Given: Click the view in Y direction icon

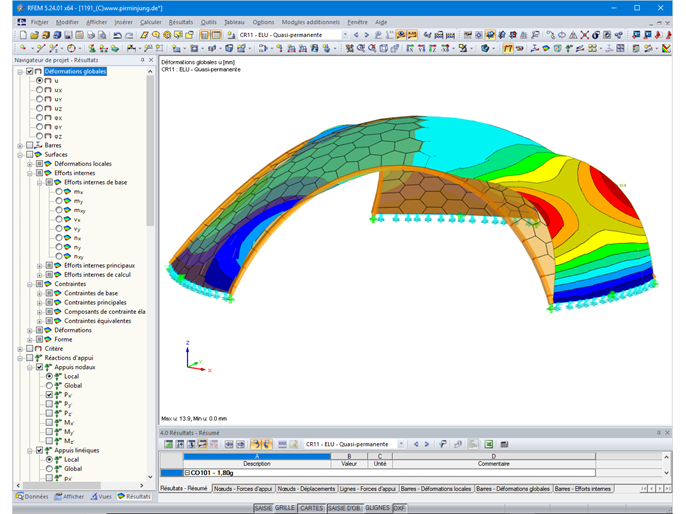Looking at the screenshot, I should point(421,49).
